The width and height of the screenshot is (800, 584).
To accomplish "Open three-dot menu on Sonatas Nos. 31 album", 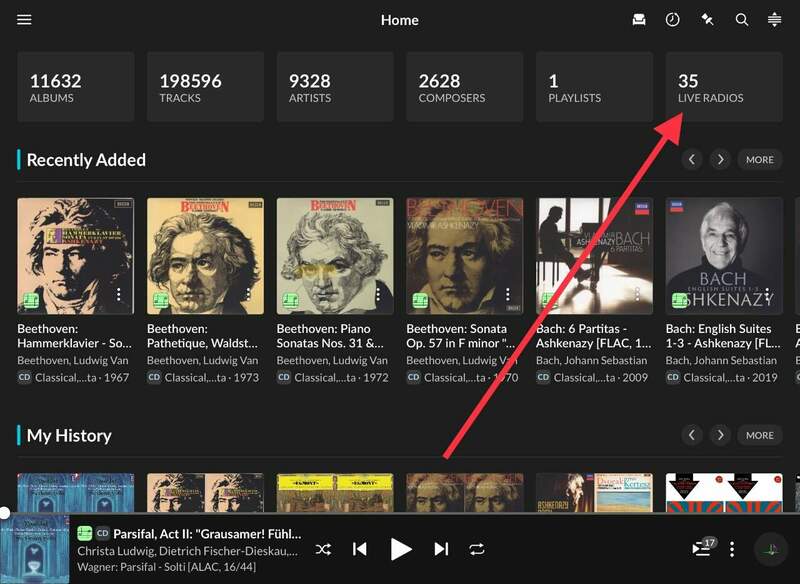I will pos(378,294).
